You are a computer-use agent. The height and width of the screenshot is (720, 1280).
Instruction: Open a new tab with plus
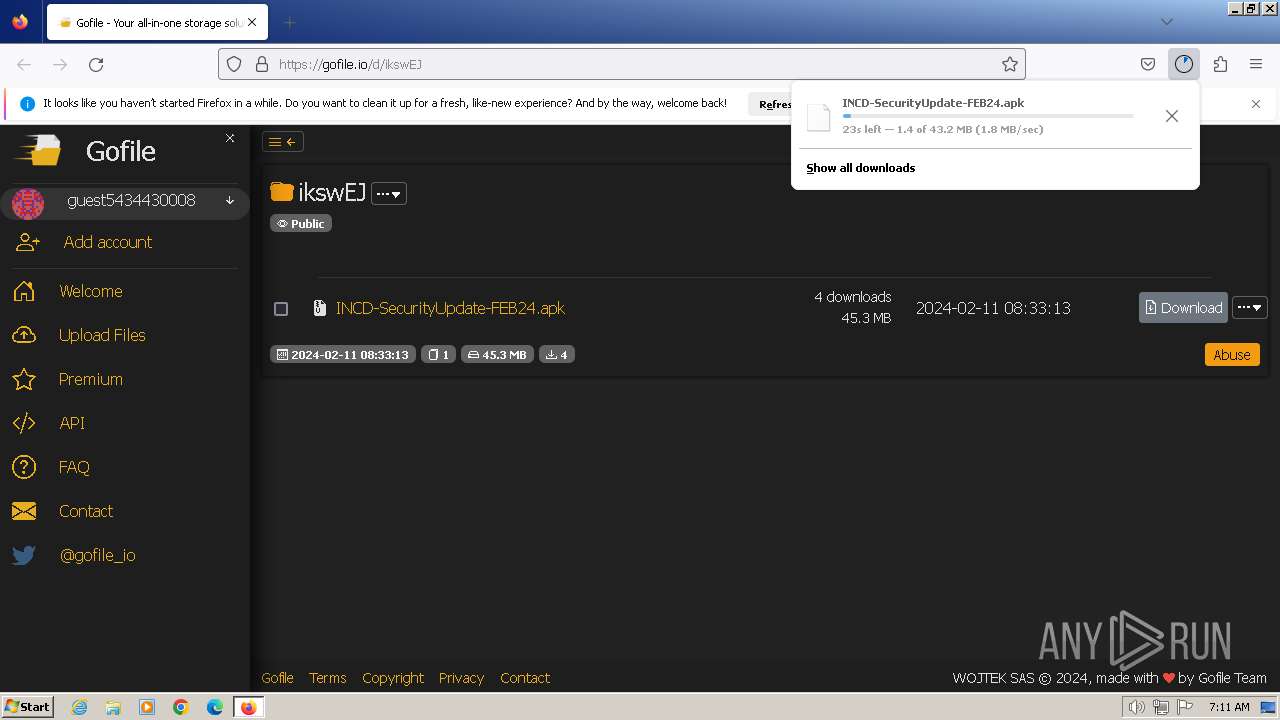click(x=289, y=22)
